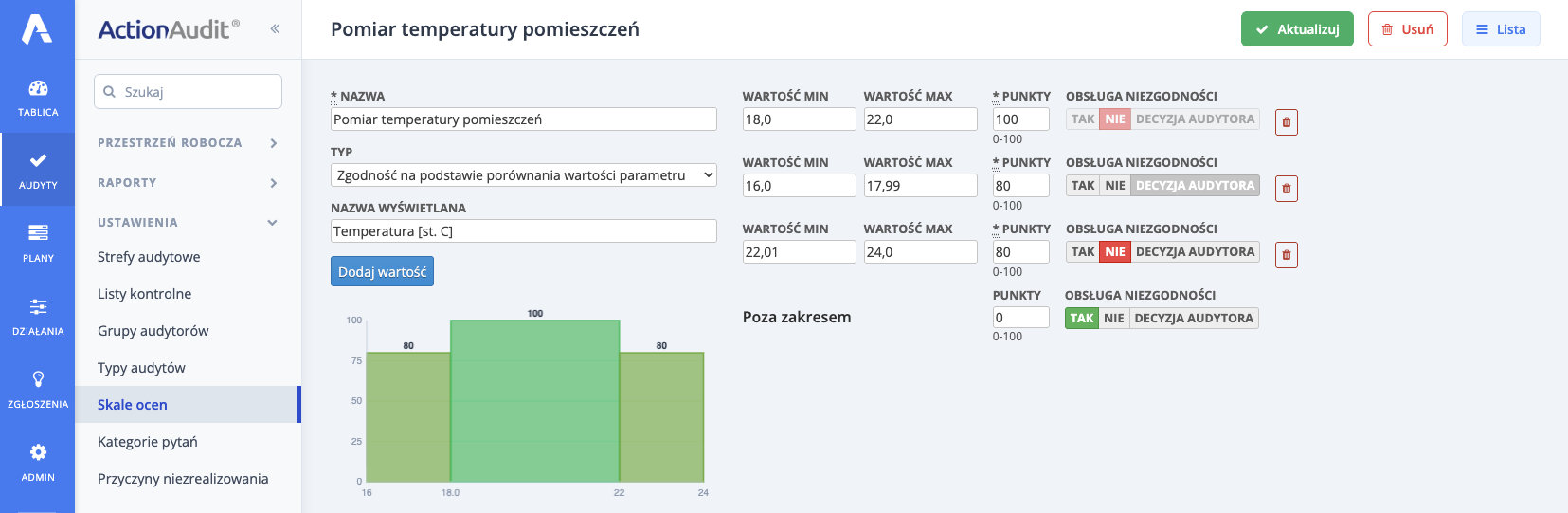This screenshot has width=1568, height=513.
Task: Collapse sidebar with double-chevron icon
Action: pos(275,28)
